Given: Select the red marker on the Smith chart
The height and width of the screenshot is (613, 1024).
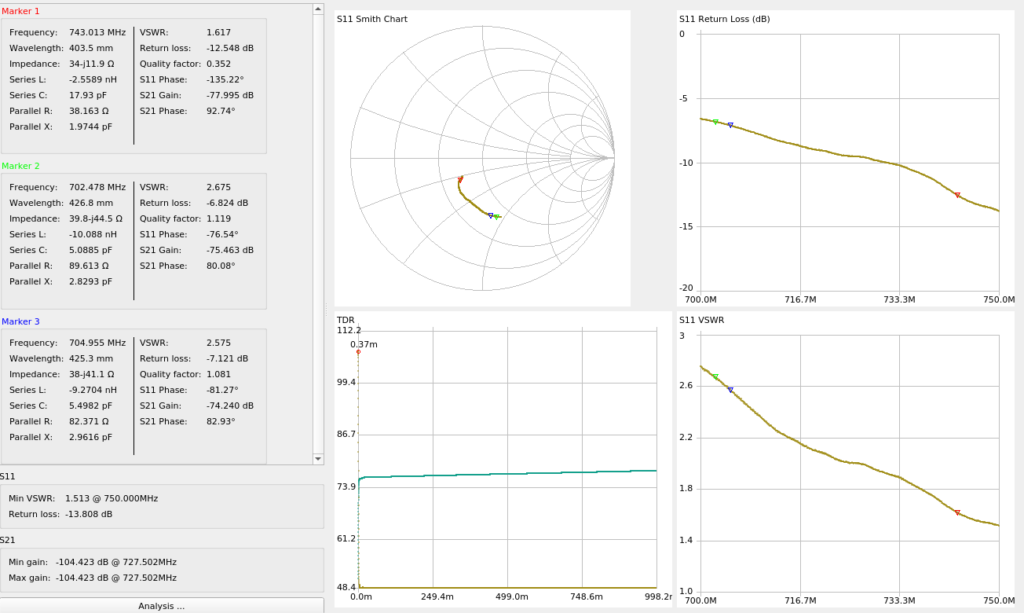Looking at the screenshot, I should (x=460, y=178).
